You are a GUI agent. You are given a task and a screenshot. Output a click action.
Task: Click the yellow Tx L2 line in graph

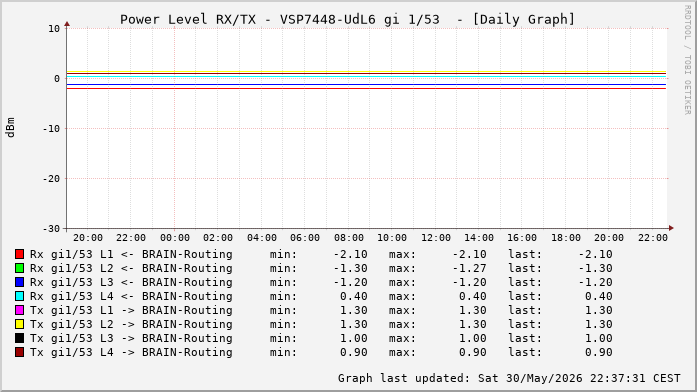pos(366,72)
